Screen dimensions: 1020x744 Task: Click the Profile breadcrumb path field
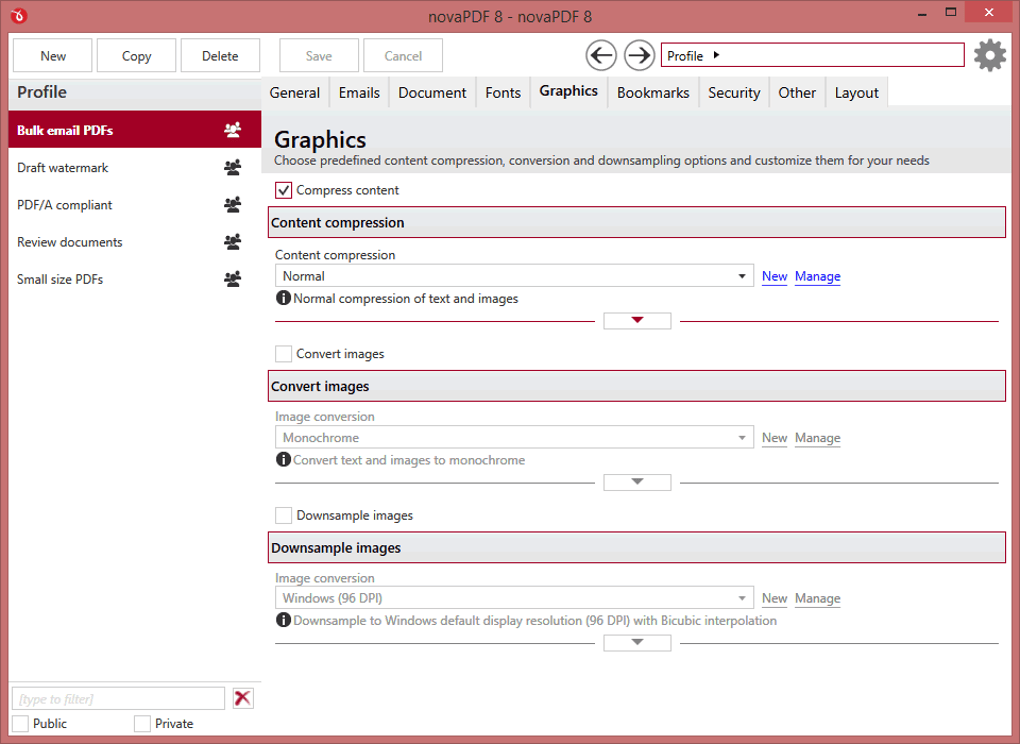[812, 55]
